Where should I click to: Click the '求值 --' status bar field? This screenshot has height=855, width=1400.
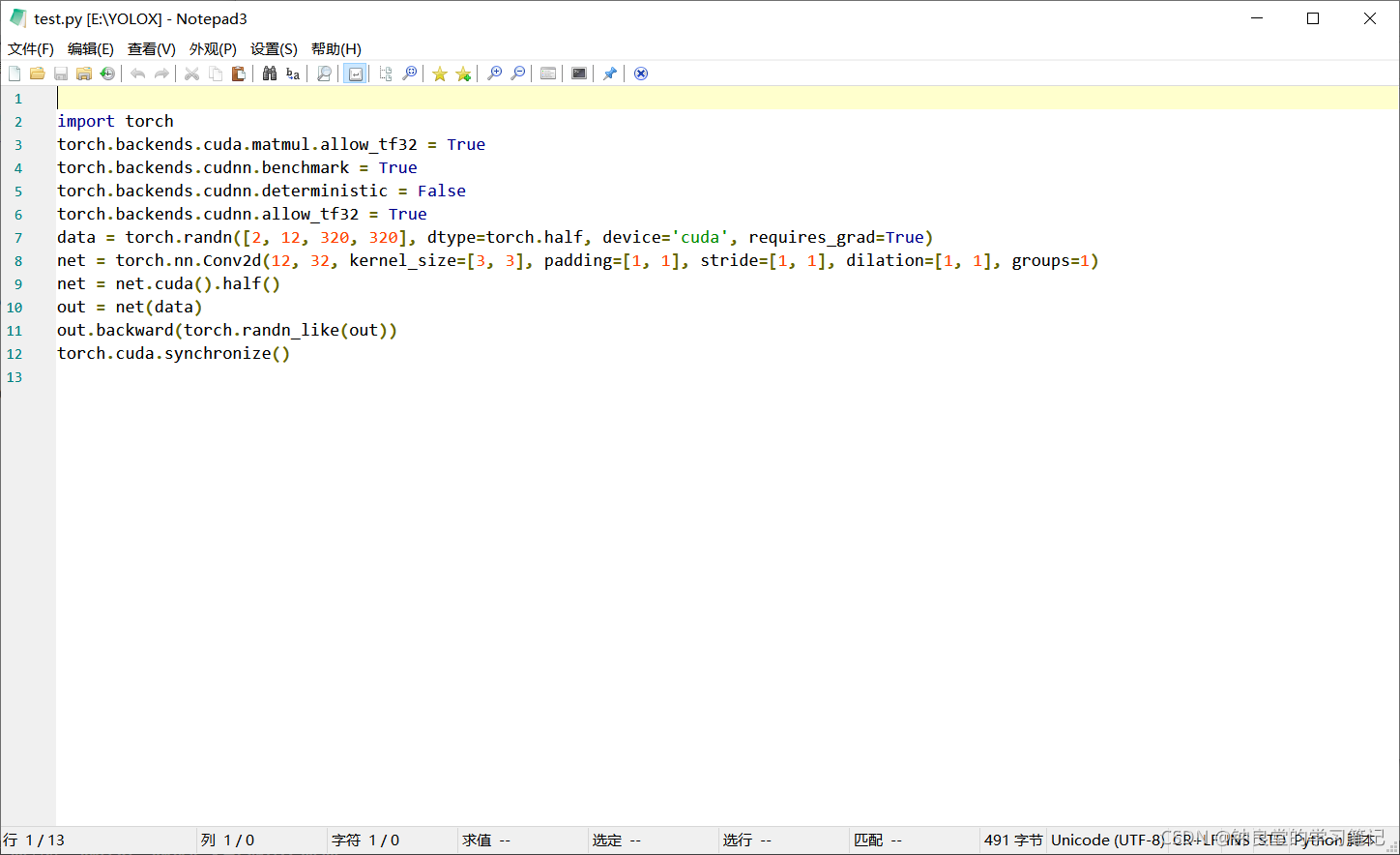coord(522,840)
